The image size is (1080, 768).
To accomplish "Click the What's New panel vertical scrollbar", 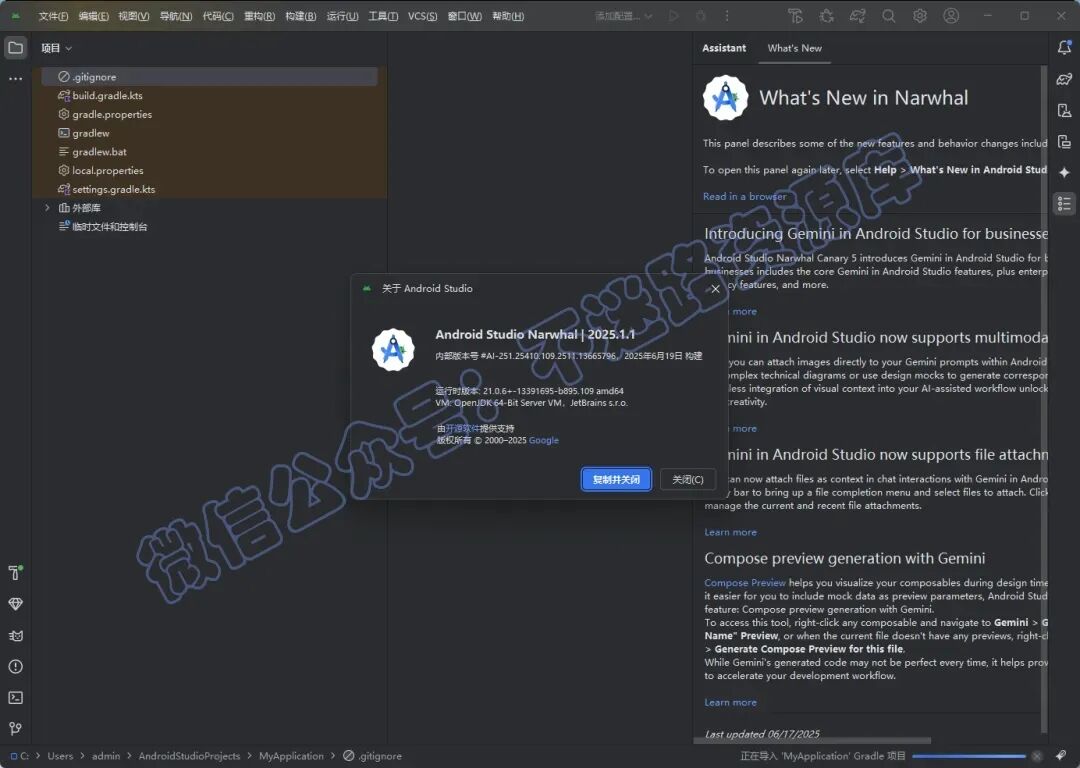I will (x=1043, y=399).
